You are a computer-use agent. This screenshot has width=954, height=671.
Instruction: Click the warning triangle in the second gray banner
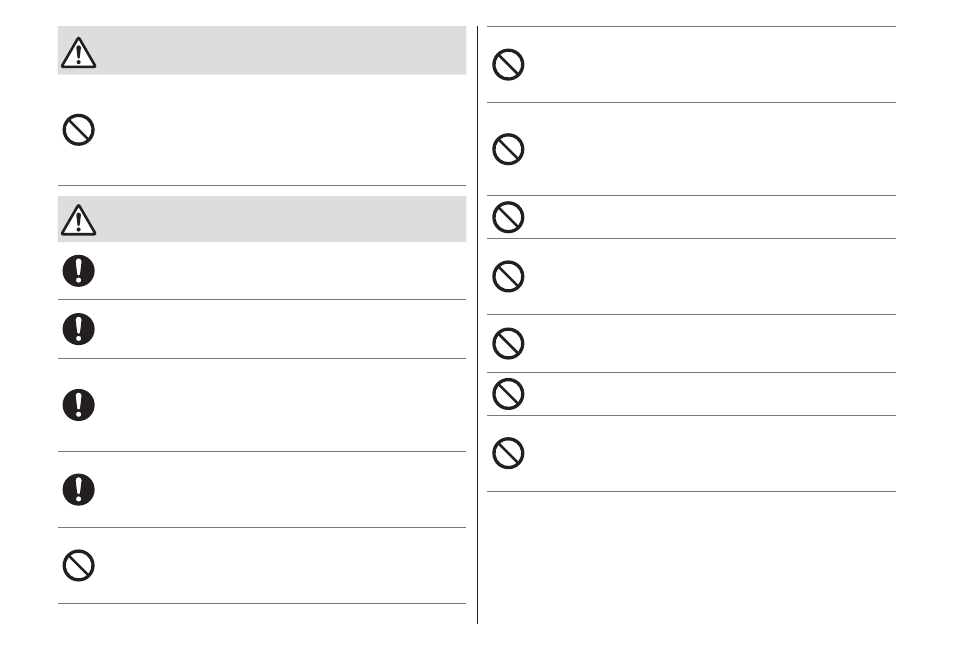[78, 220]
